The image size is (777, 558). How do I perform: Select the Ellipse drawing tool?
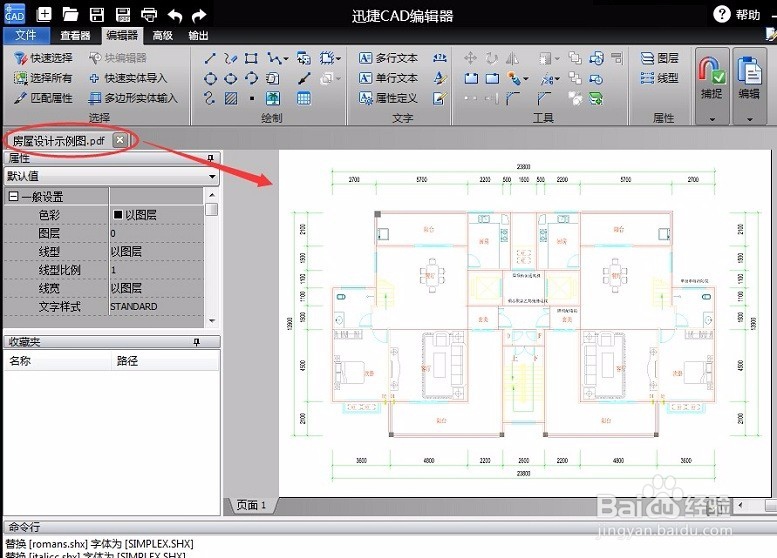coord(230,78)
